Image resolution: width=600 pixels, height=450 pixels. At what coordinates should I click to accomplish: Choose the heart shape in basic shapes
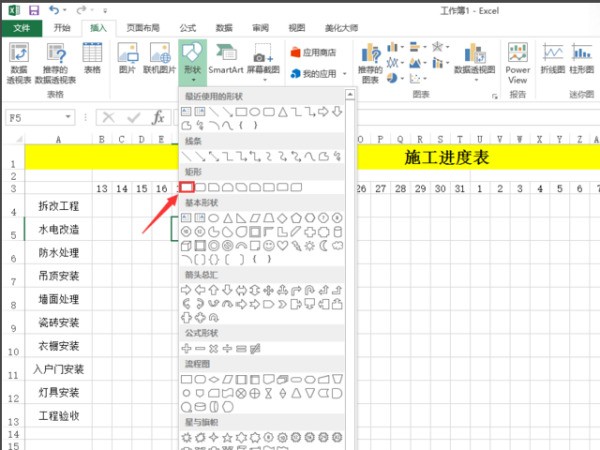[283, 245]
